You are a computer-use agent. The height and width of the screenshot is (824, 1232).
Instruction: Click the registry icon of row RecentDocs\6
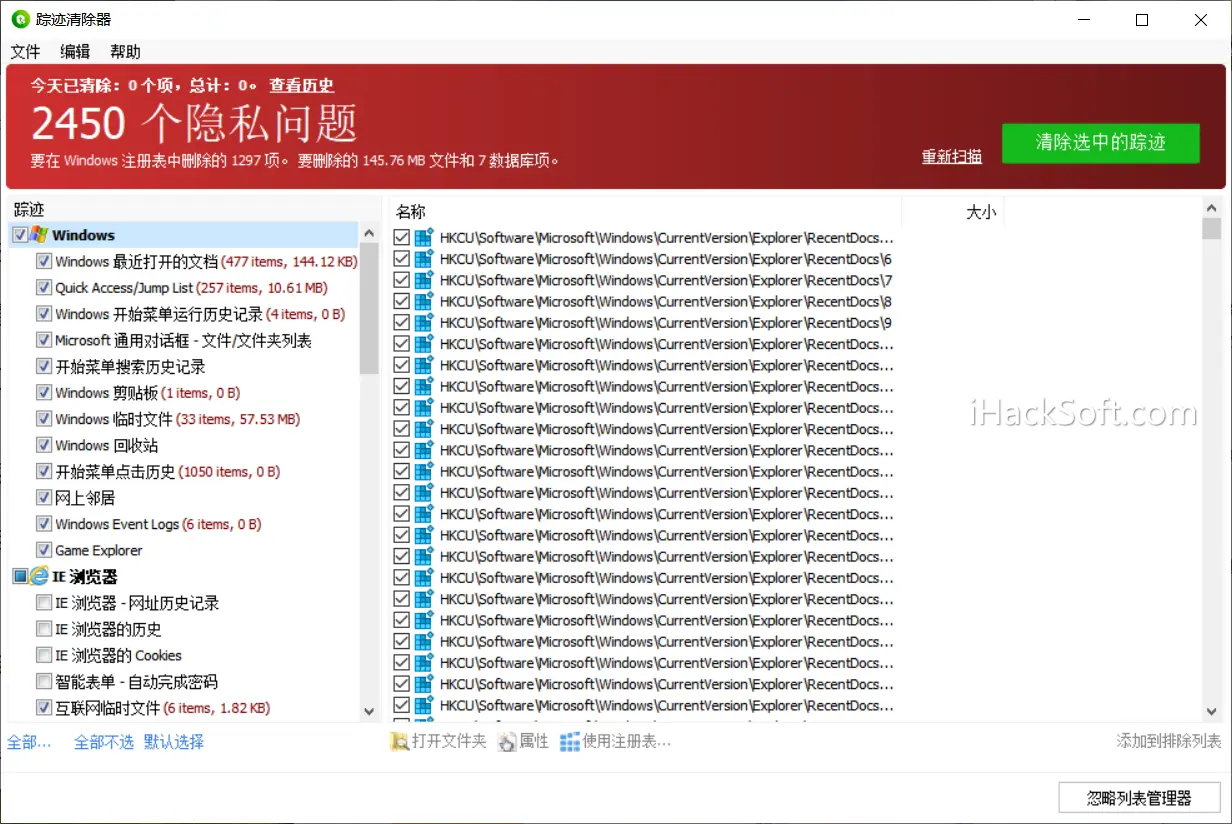424,259
